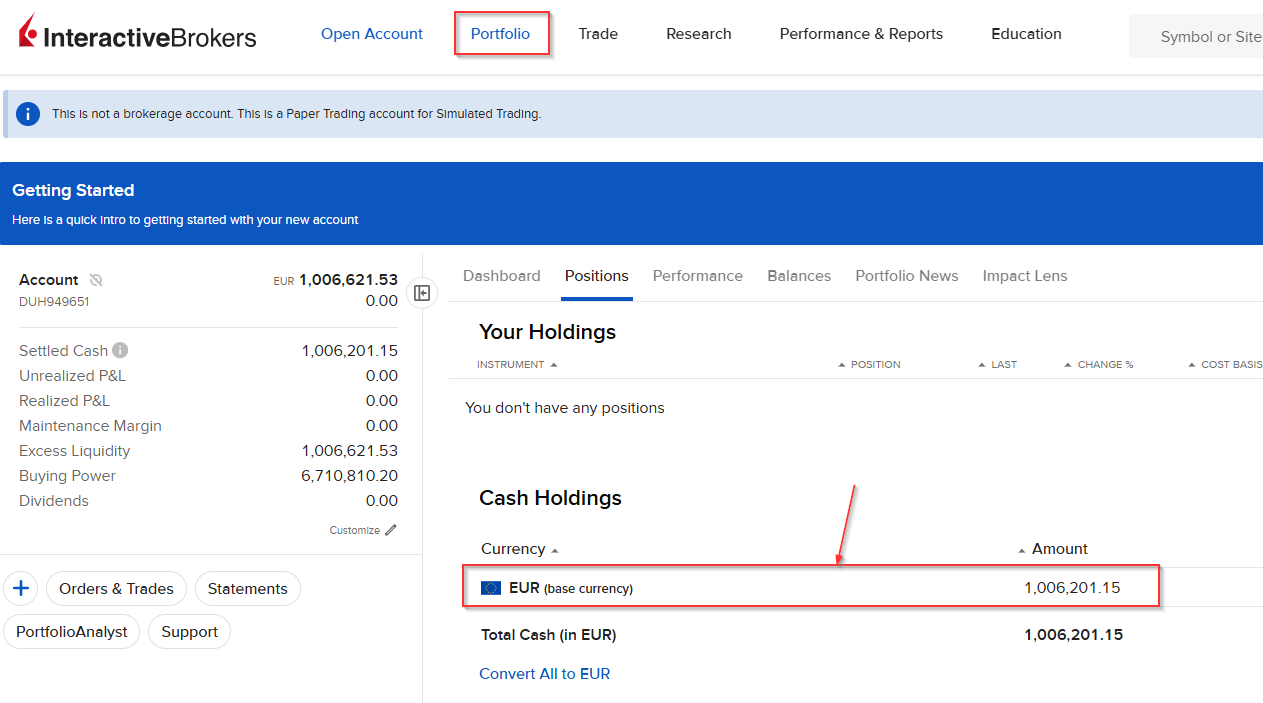Click the info icon in the paper trading banner
This screenshot has height=703, width=1263.
pyautogui.click(x=27, y=113)
